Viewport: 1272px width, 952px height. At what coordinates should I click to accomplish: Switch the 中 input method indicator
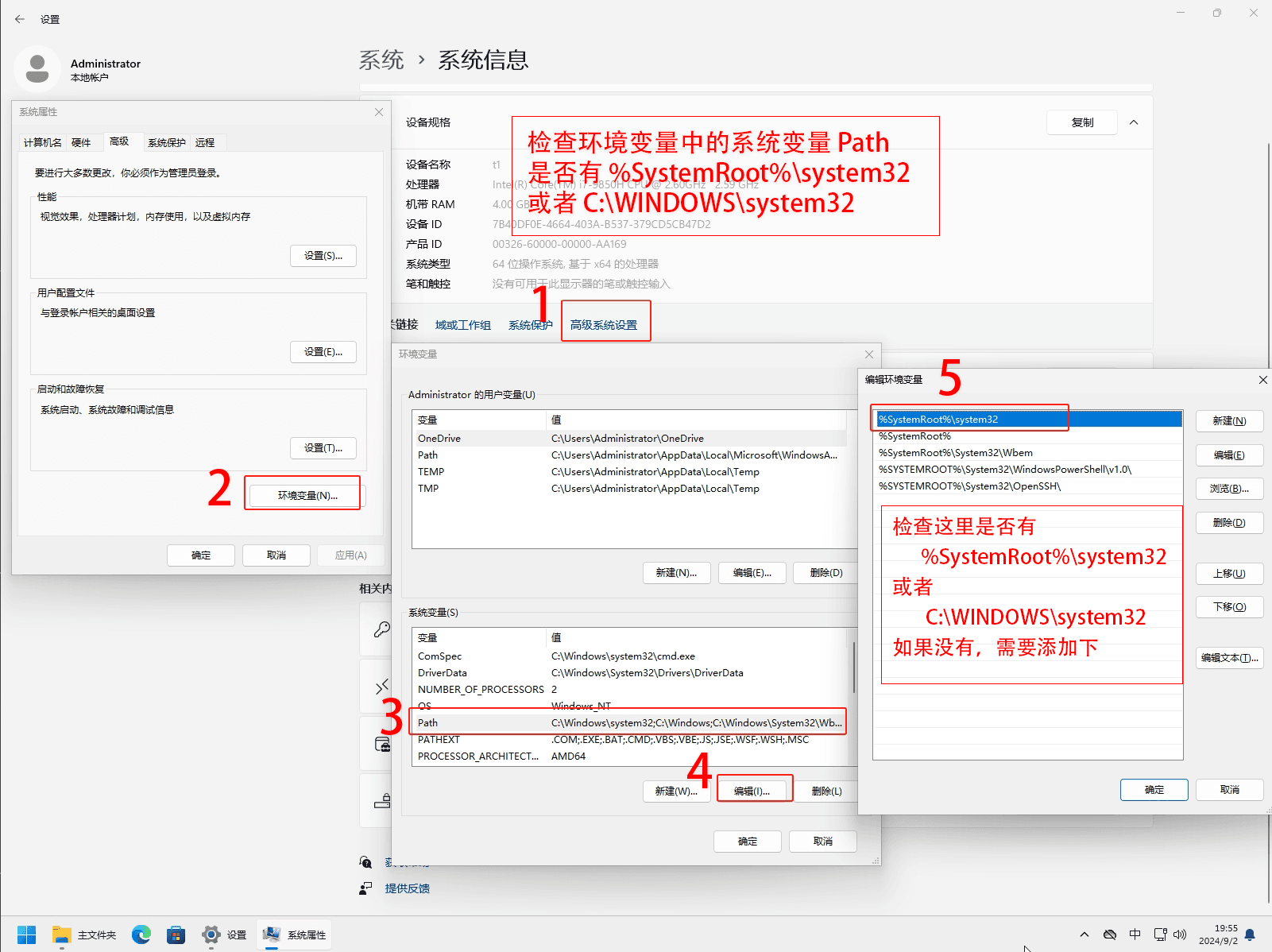1135,935
